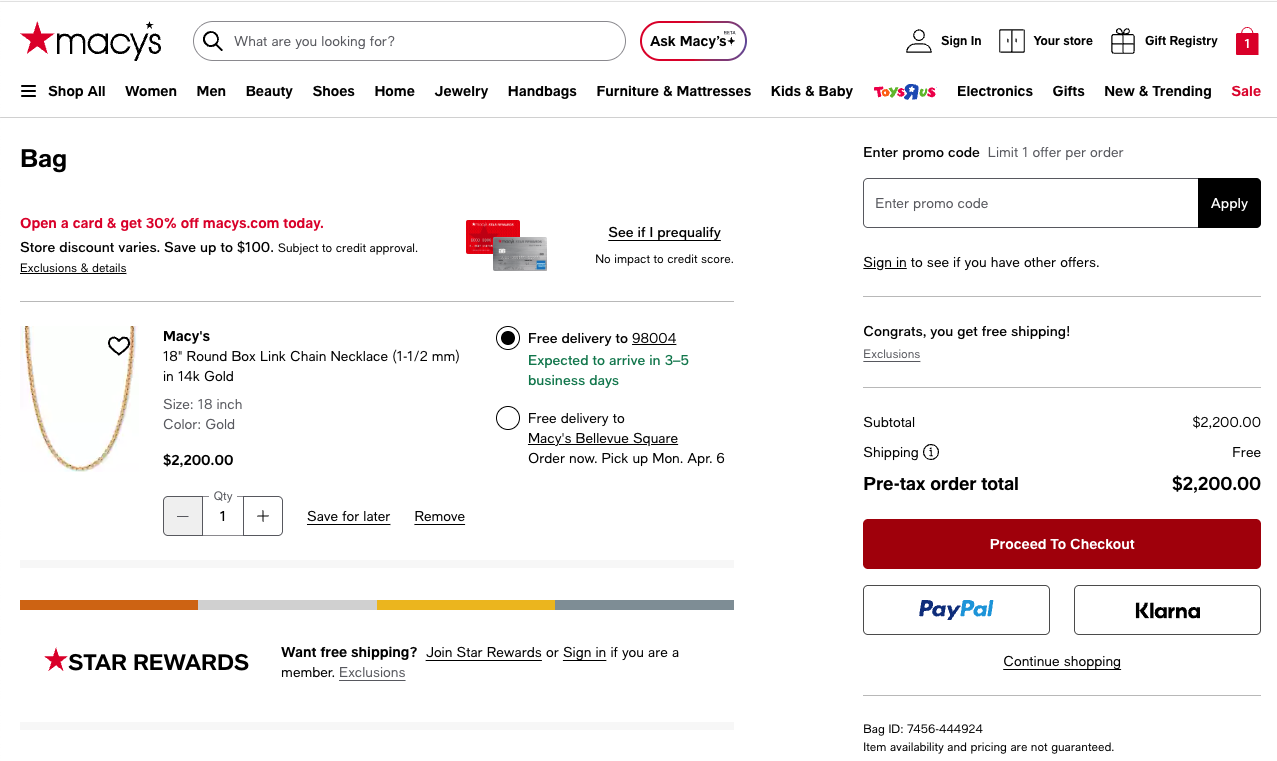The height and width of the screenshot is (761, 1277).
Task: Select Free delivery to 98004 option
Action: click(508, 338)
